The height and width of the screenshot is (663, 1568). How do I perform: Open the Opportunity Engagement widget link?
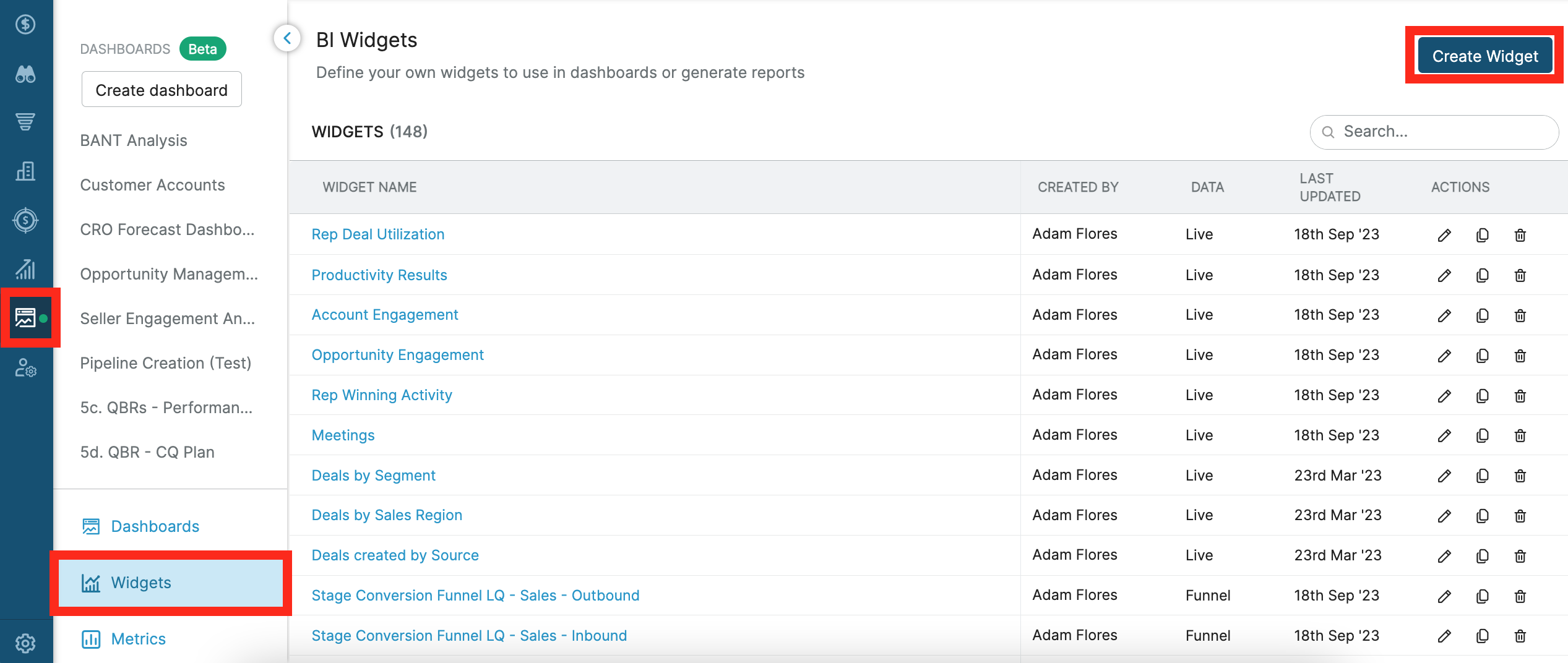[x=397, y=355]
